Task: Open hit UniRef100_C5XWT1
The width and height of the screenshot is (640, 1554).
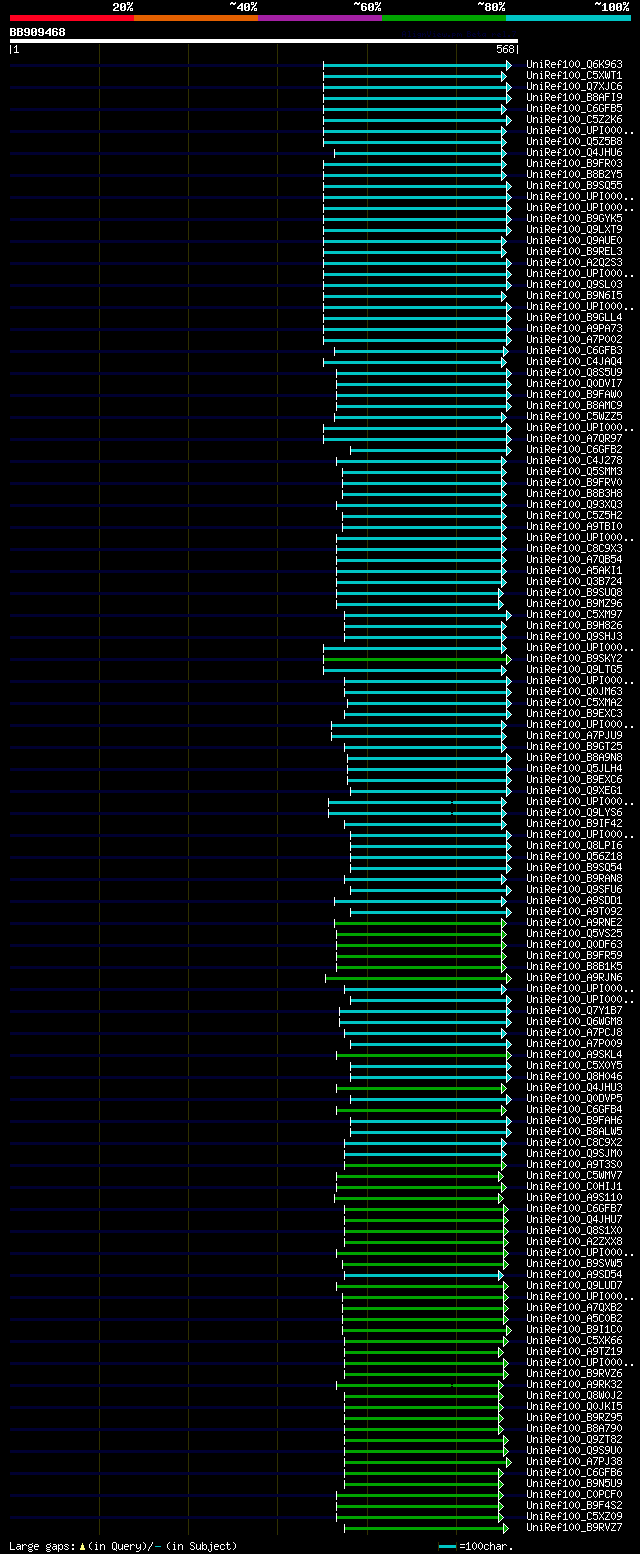Action: [574, 76]
